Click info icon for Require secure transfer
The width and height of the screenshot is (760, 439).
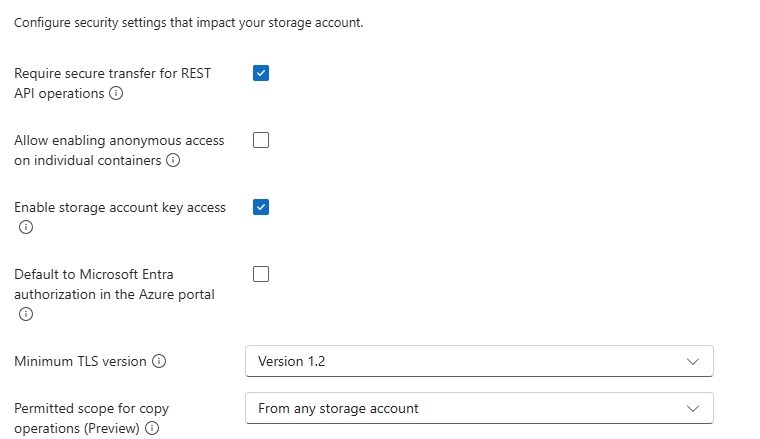[x=116, y=93]
